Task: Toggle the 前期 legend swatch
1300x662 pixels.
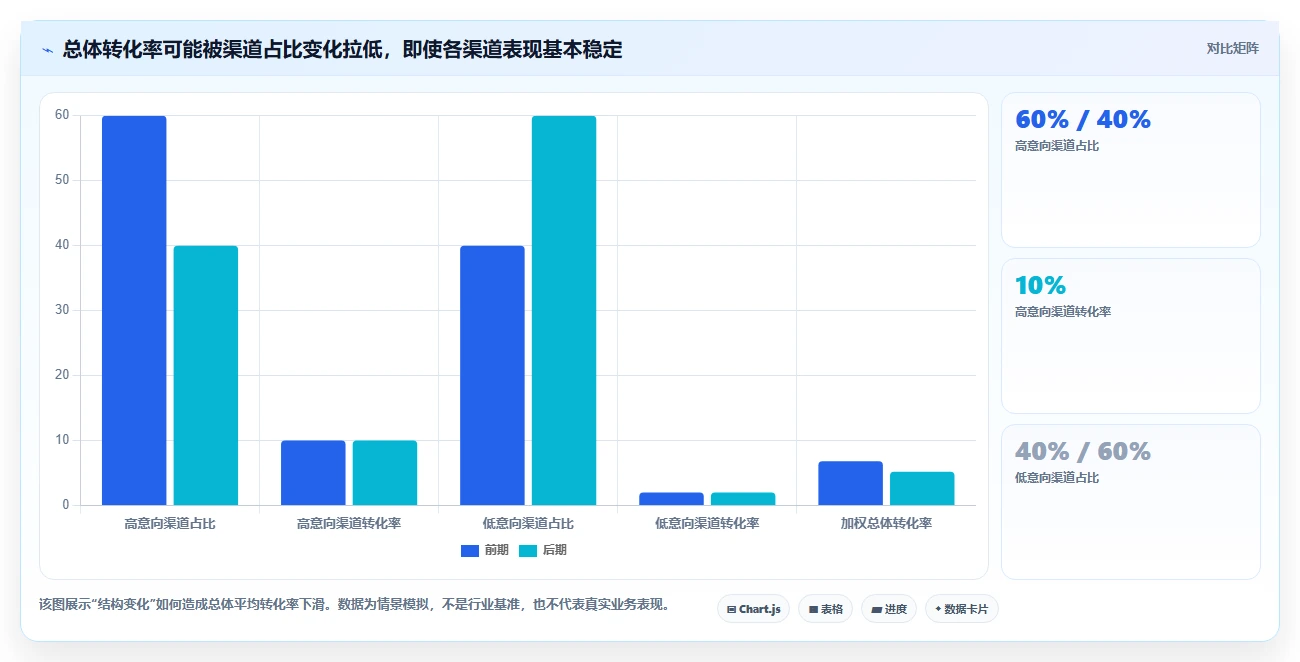Action: click(x=470, y=551)
